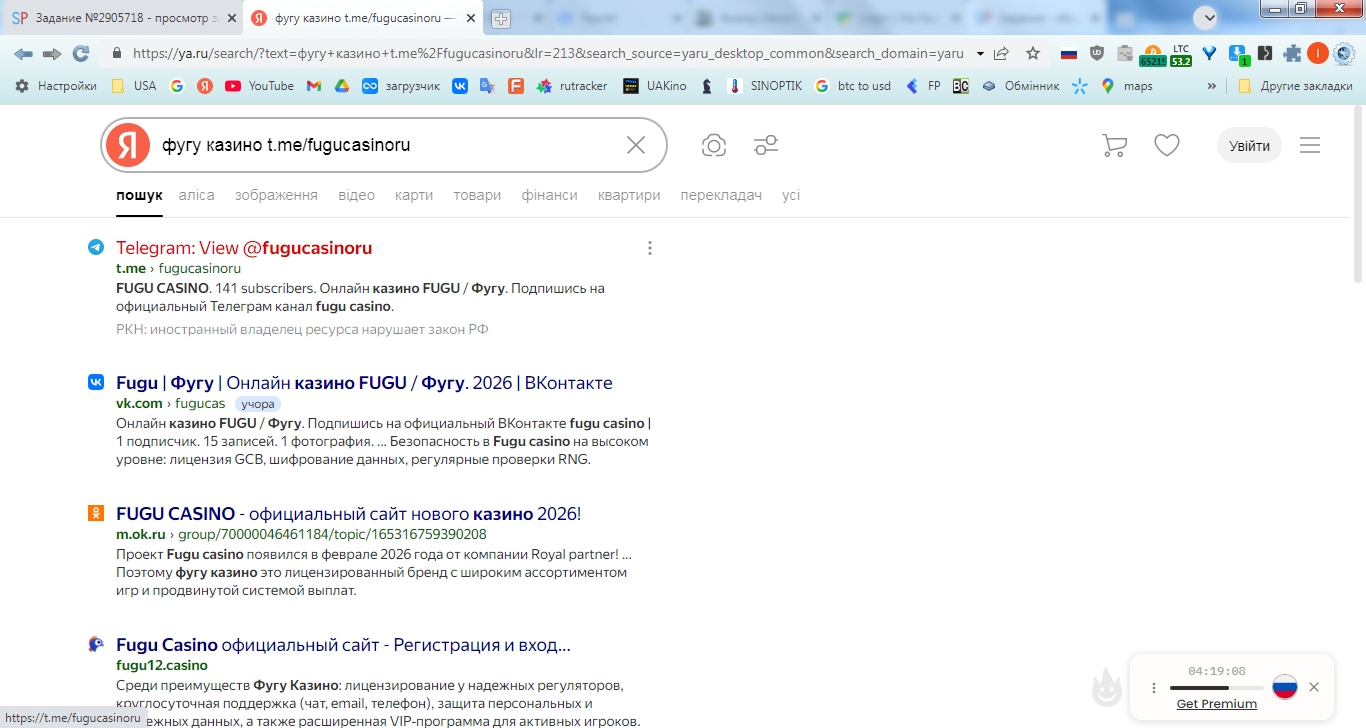This screenshot has height=728, width=1366.
Task: Open the Russian flag VPN extension
Action: coord(1069,54)
